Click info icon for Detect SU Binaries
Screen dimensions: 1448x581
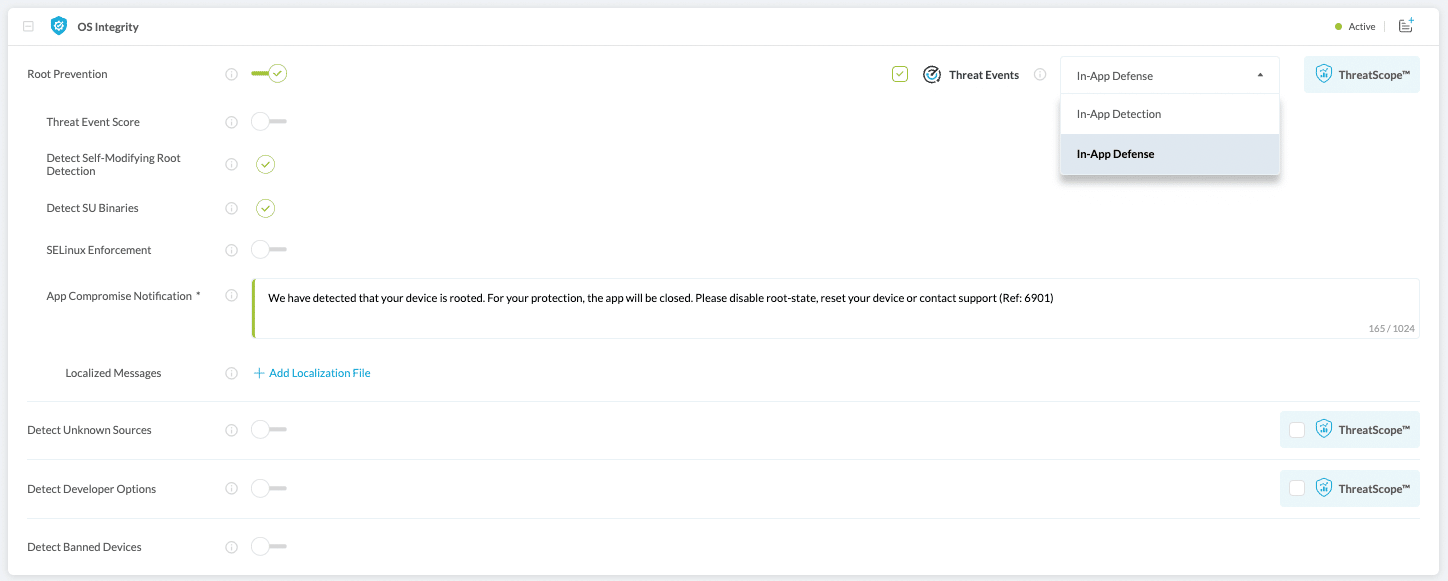tap(232, 208)
